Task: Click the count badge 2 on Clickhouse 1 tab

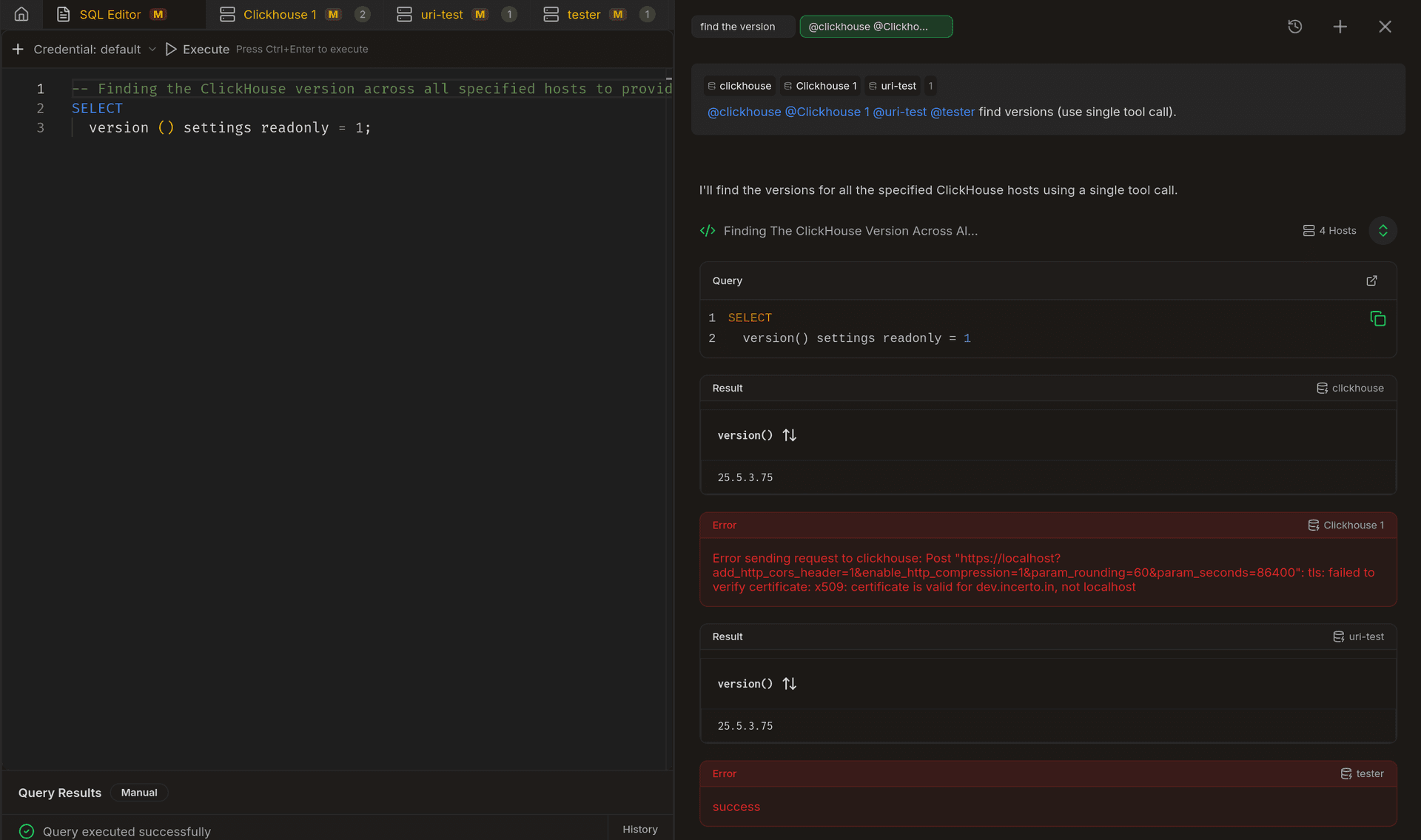Action: pyautogui.click(x=362, y=14)
